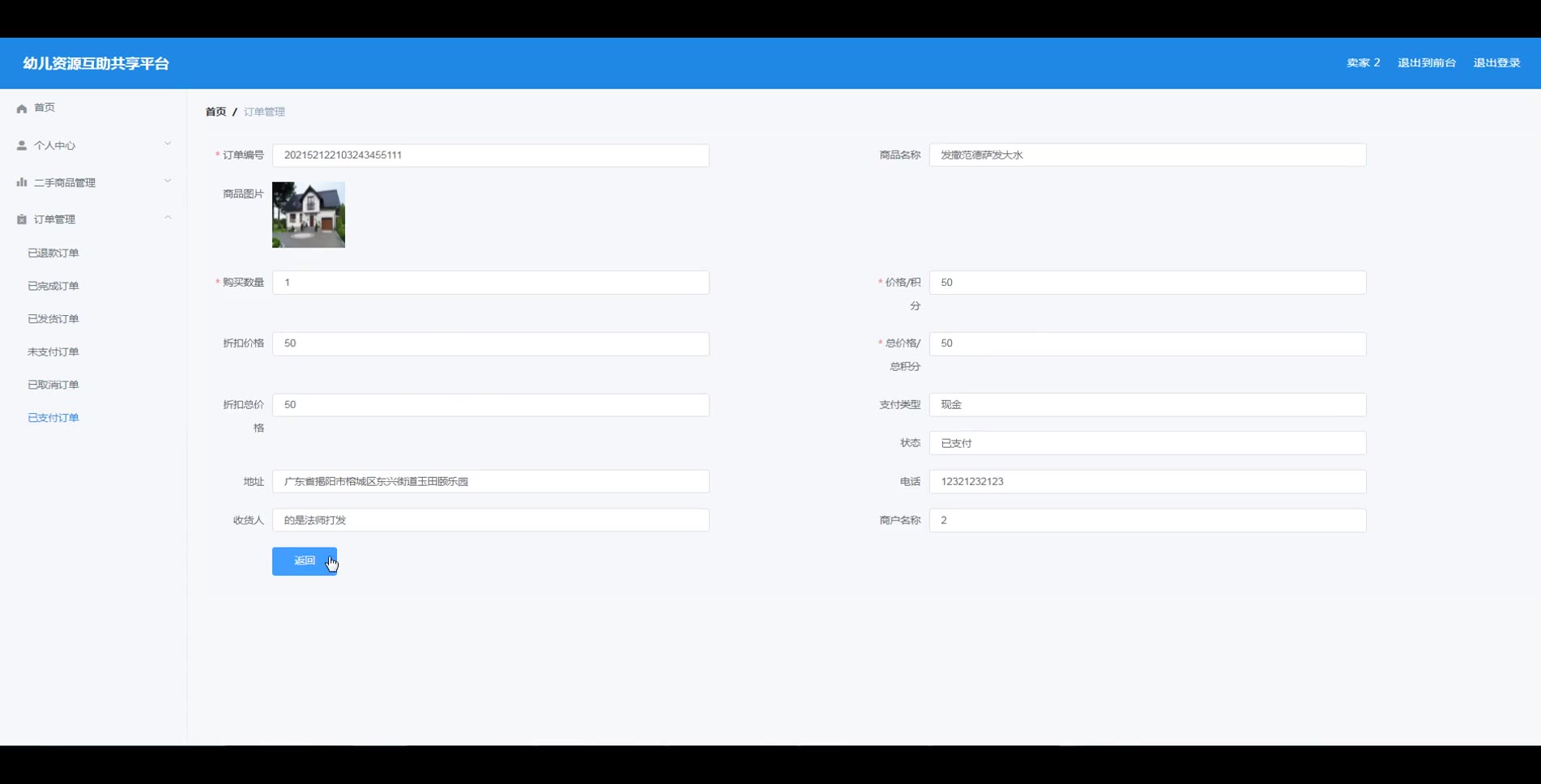This screenshot has width=1541, height=784.
Task: Click the person icon beside 个人中心
Action: pos(22,146)
